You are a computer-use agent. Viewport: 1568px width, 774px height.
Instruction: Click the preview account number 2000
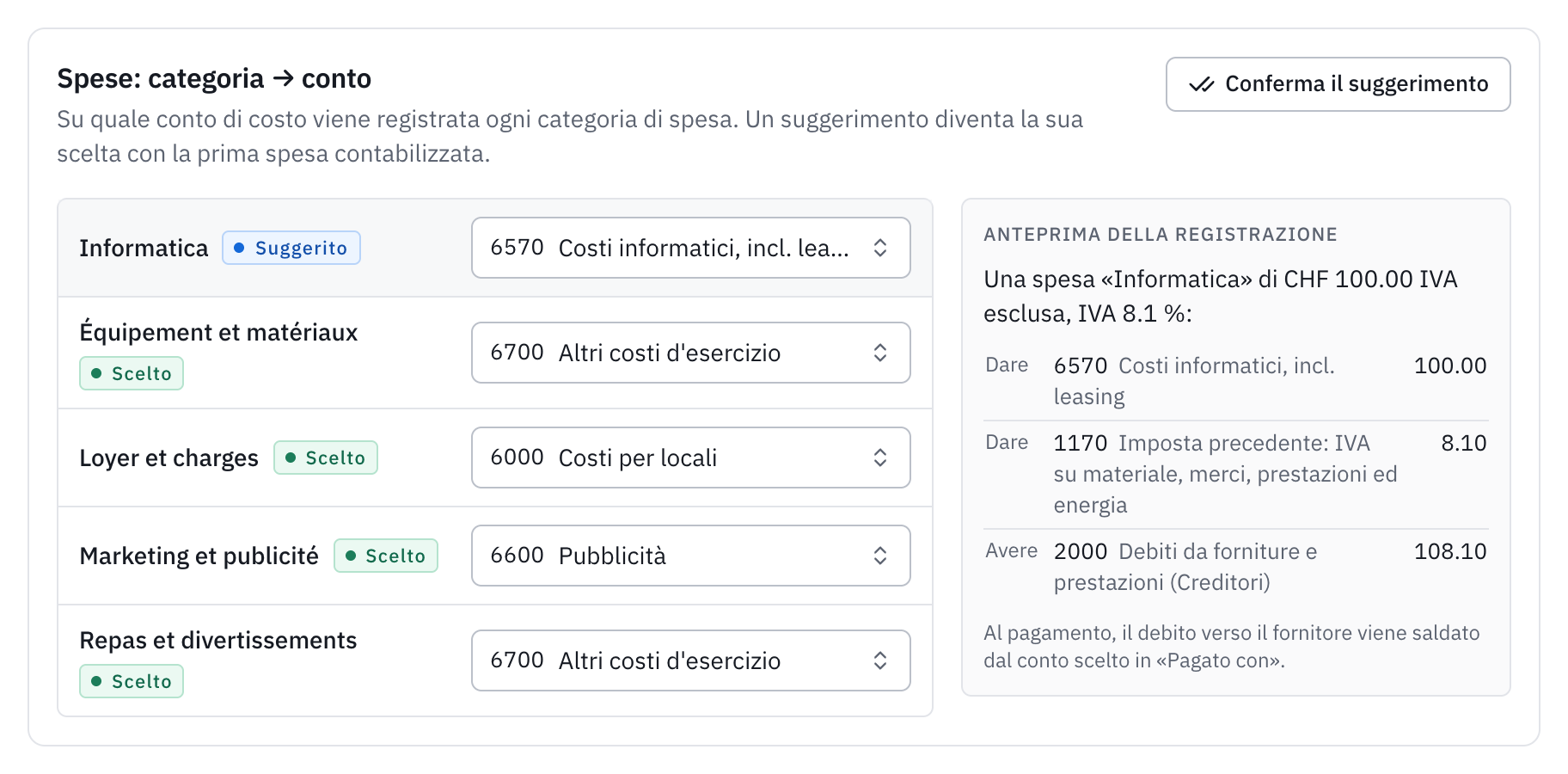tap(1081, 551)
